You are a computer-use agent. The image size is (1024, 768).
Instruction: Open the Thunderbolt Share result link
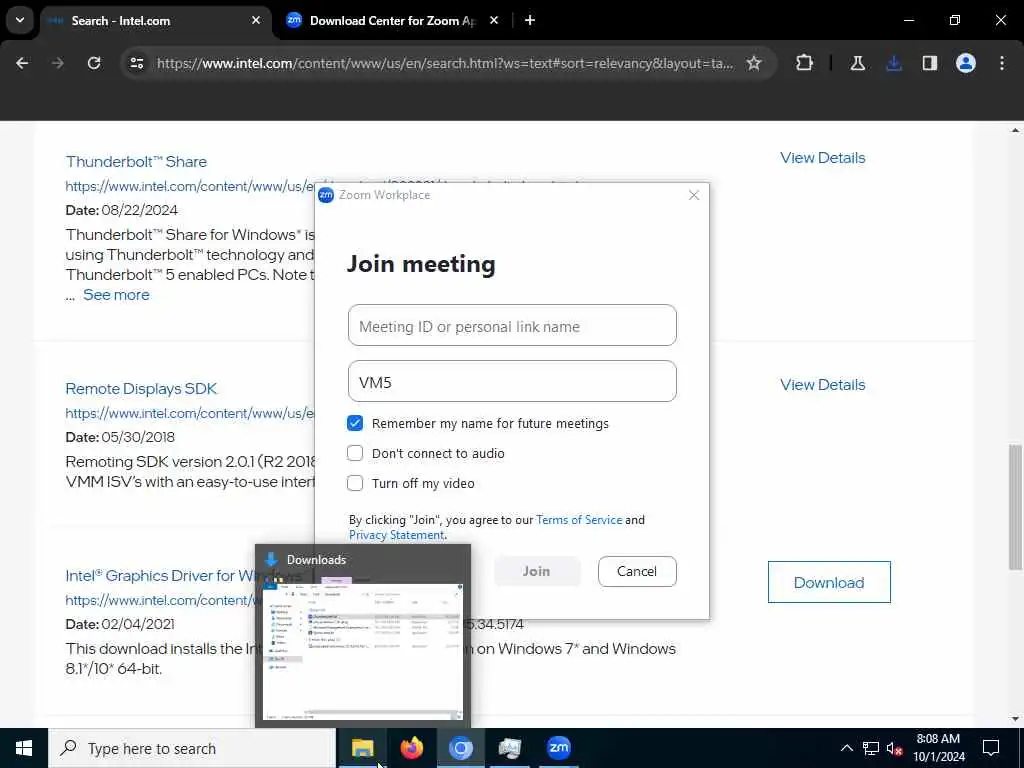tap(136, 161)
